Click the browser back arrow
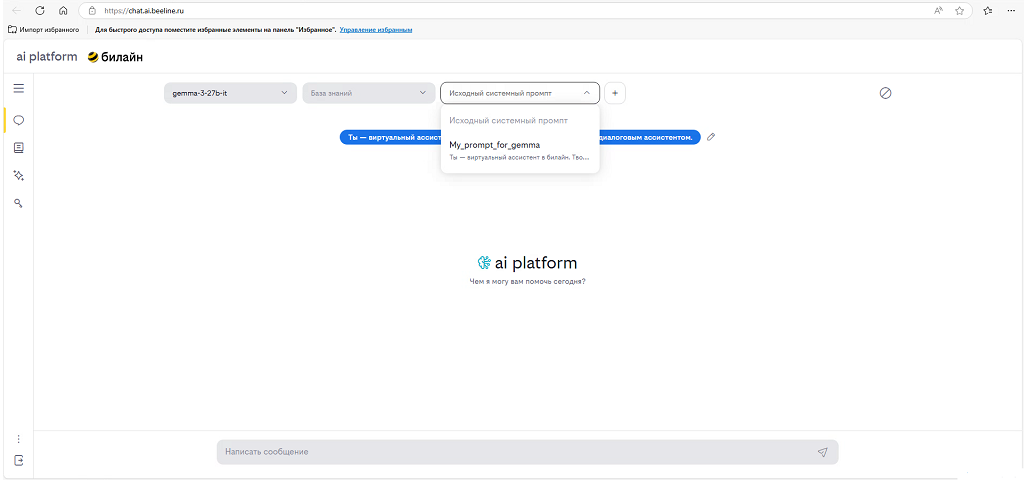Image resolution: width=1024 pixels, height=480 pixels. (x=17, y=10)
